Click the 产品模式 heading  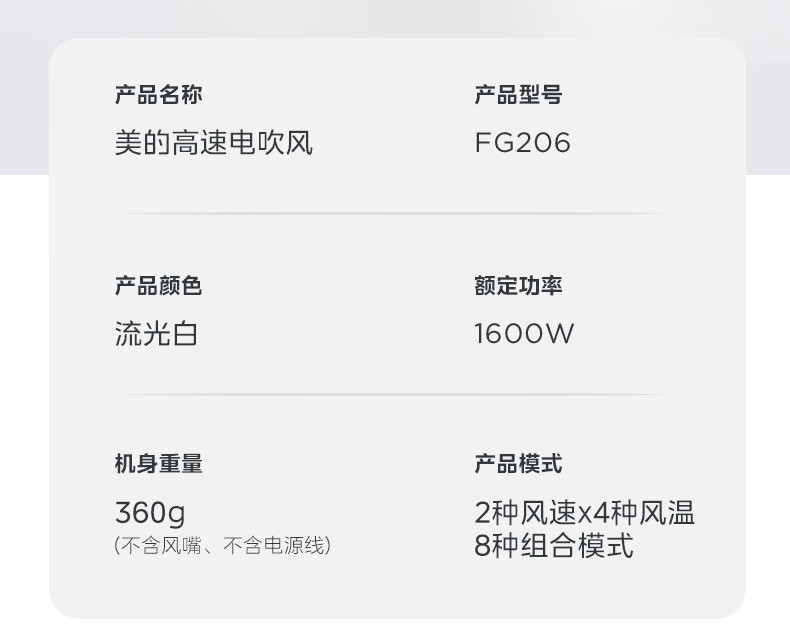click(518, 464)
